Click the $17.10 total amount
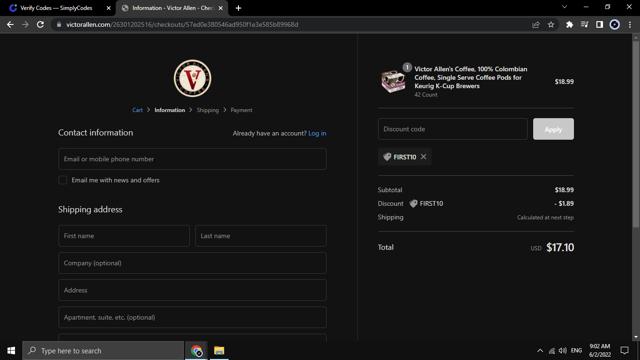 point(560,247)
